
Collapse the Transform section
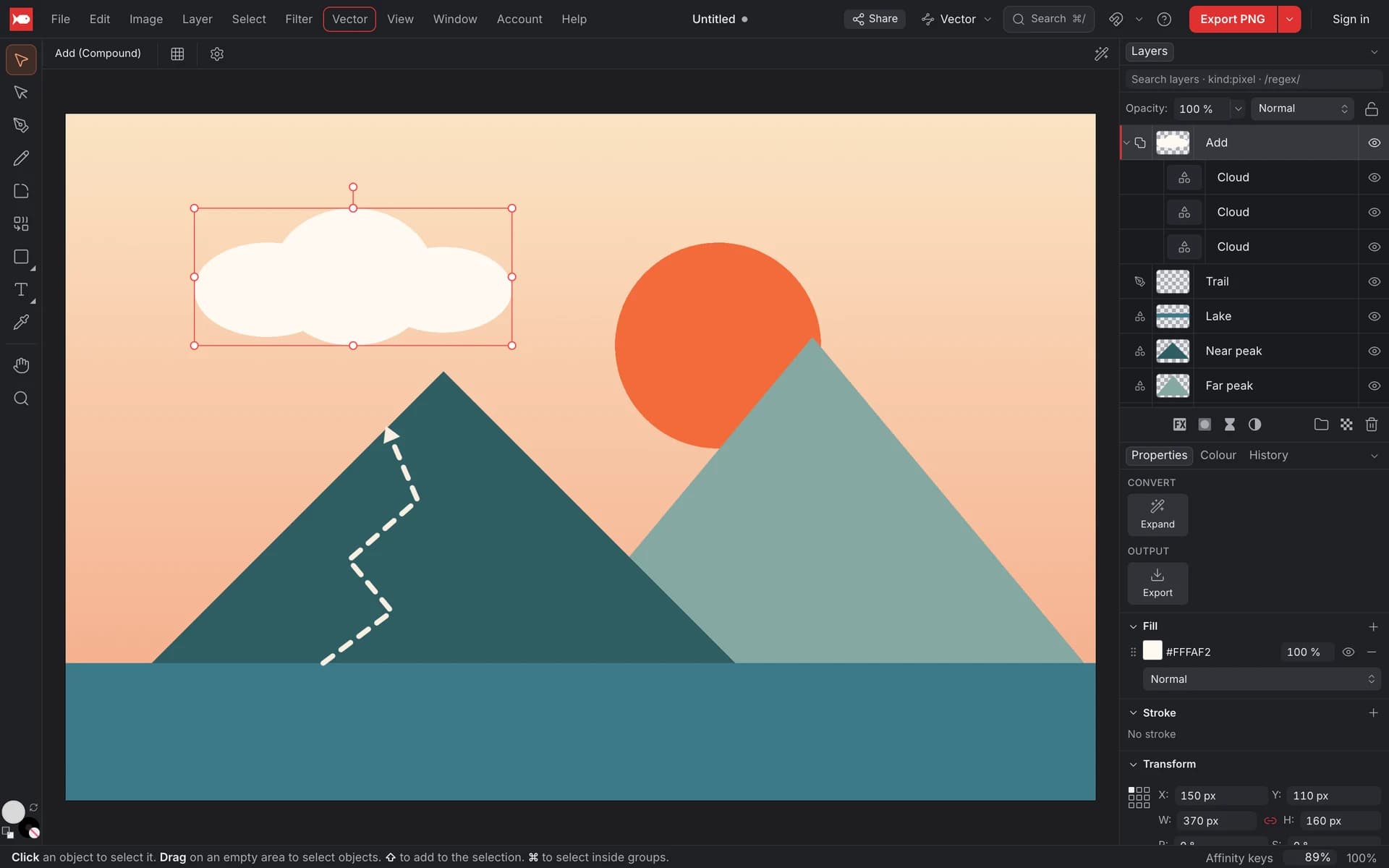coord(1133,764)
